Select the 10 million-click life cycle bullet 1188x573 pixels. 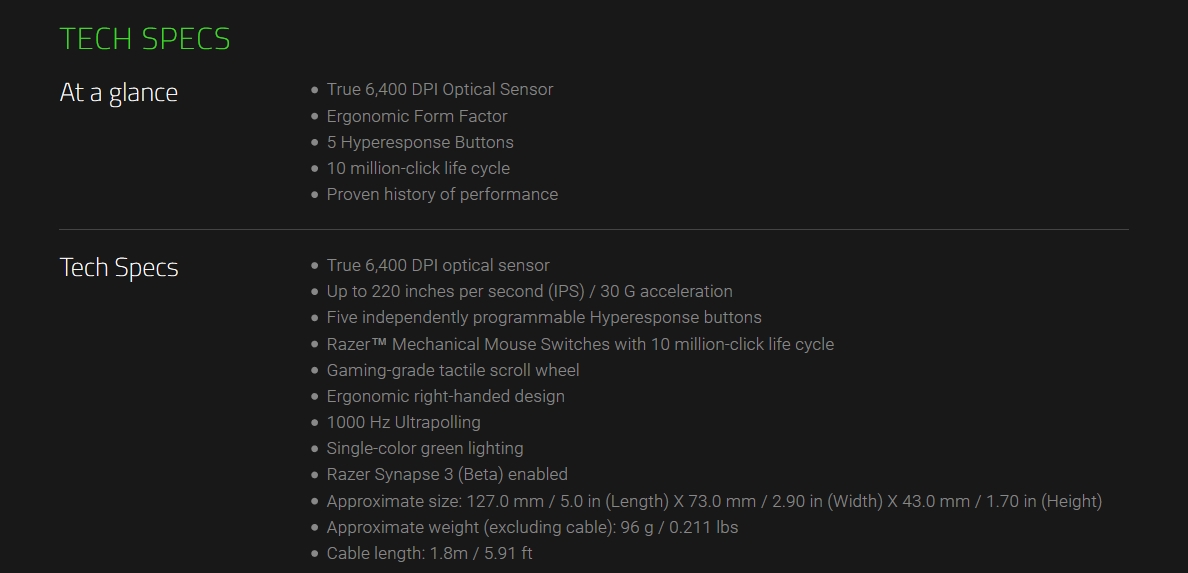[418, 168]
